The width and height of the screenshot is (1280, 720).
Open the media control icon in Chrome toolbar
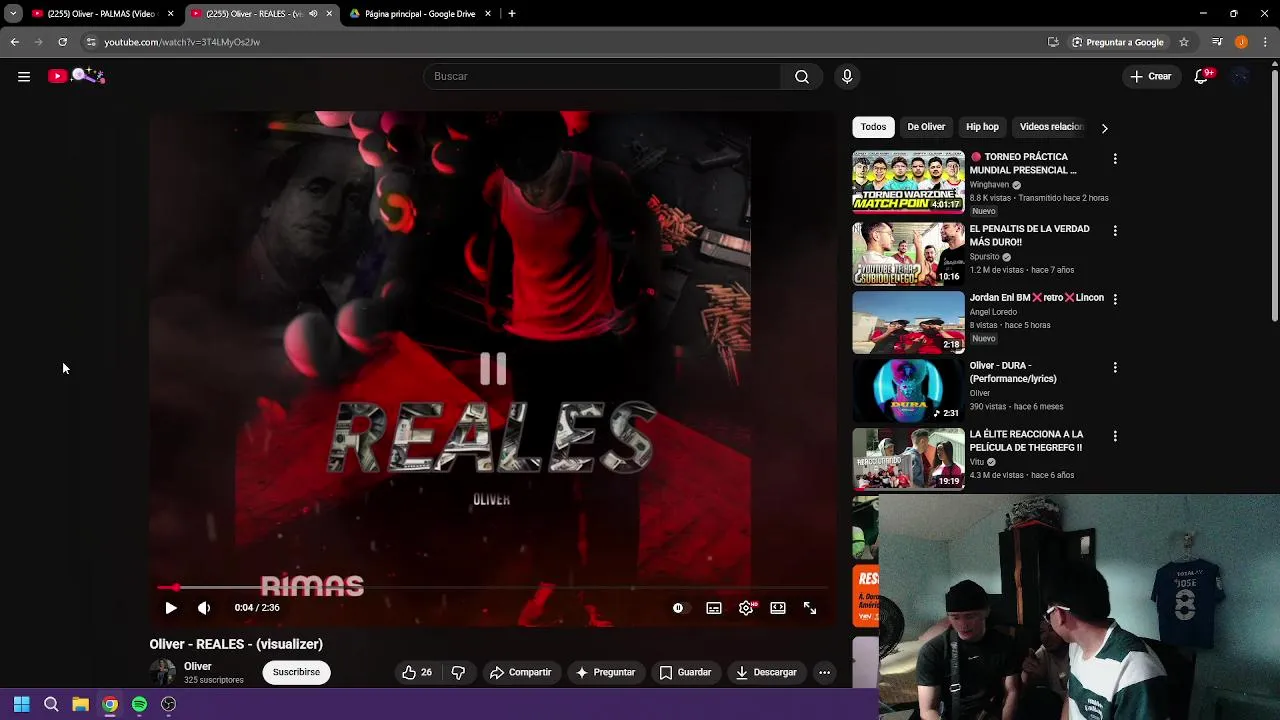click(1217, 42)
